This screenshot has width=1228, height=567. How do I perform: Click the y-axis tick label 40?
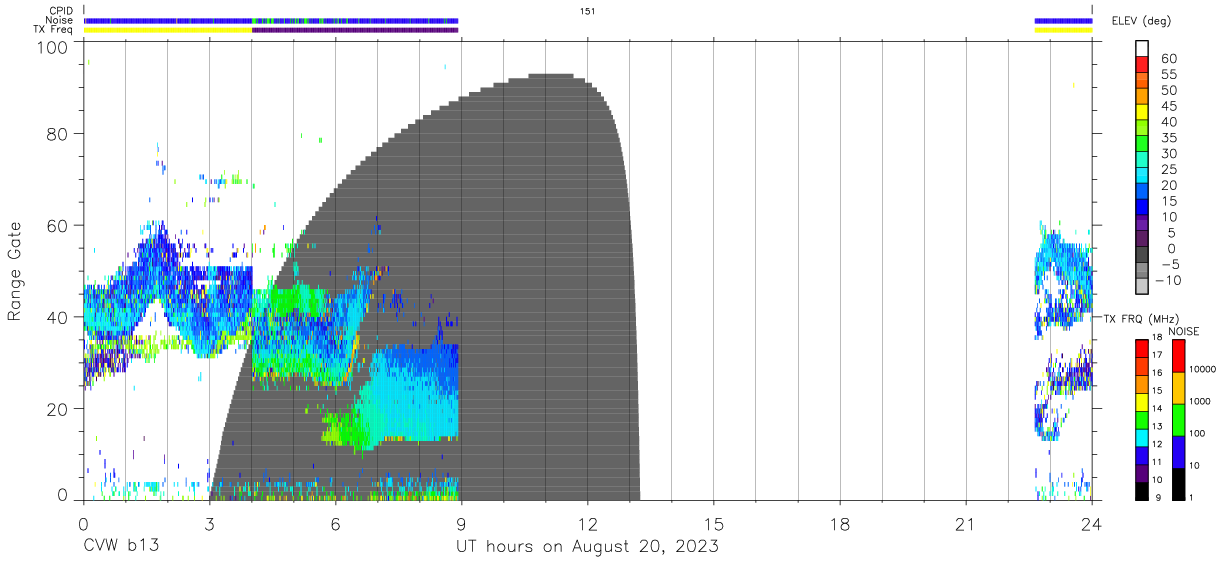coord(57,317)
